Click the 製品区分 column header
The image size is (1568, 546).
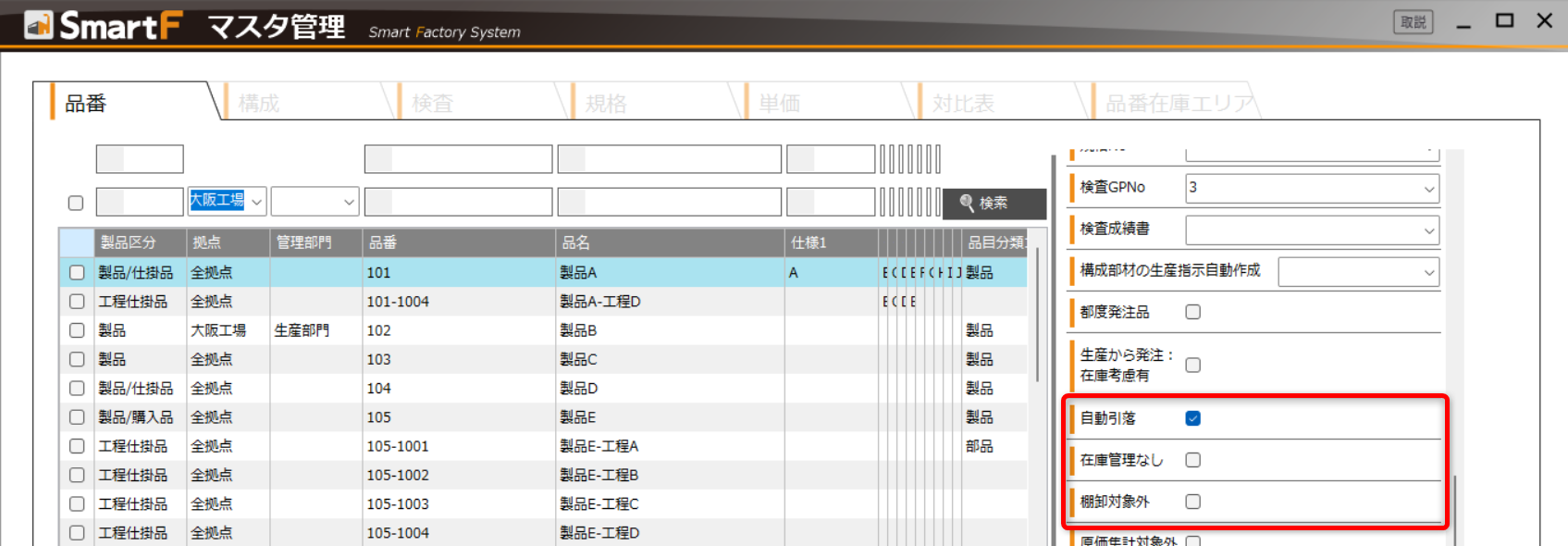click(140, 242)
